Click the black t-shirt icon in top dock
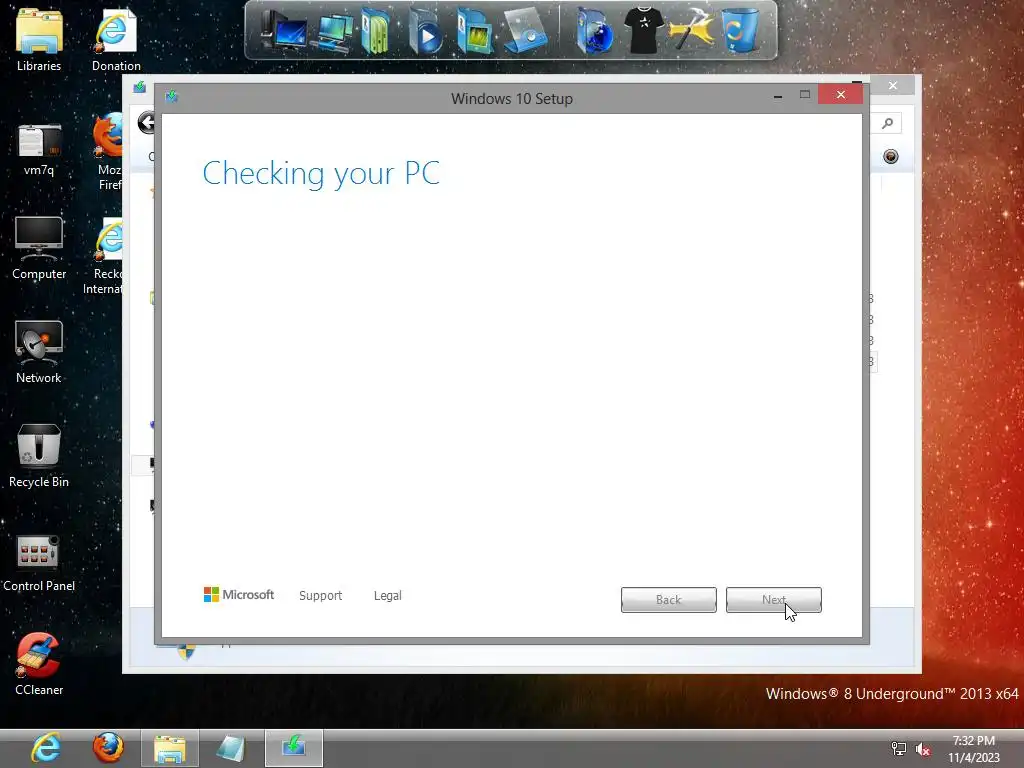The width and height of the screenshot is (1024, 768). pos(643,30)
